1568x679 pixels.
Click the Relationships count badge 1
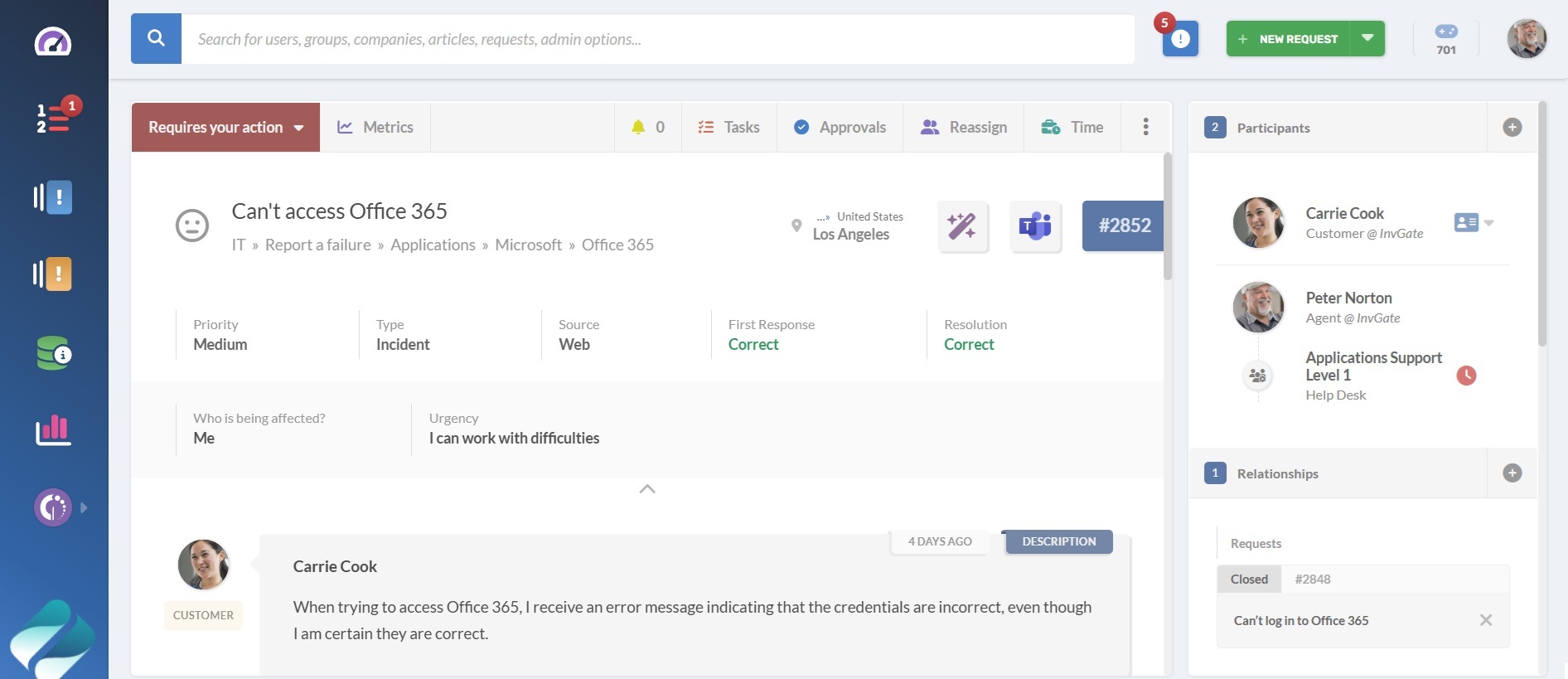tap(1215, 473)
